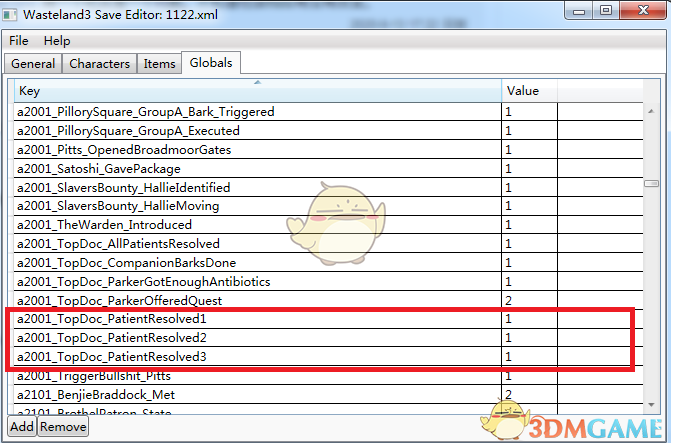This screenshot has height=447, width=673.
Task: Grab the vertical scrollbar thumb
Action: tap(651, 184)
